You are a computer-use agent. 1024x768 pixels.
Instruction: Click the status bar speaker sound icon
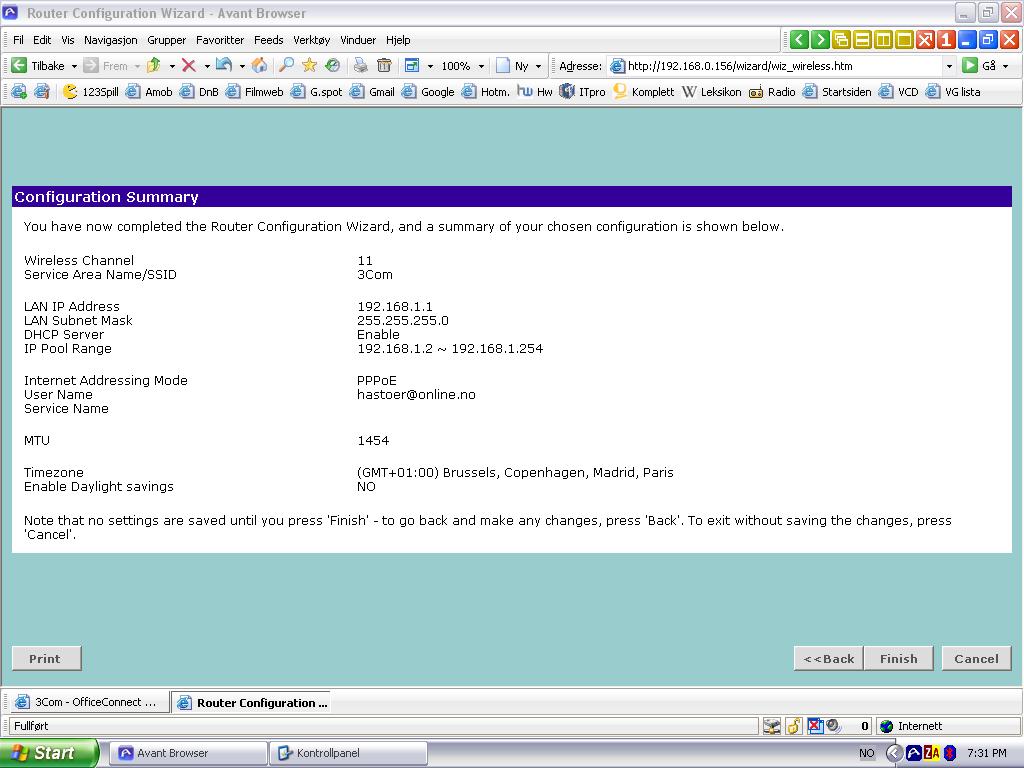coord(833,726)
